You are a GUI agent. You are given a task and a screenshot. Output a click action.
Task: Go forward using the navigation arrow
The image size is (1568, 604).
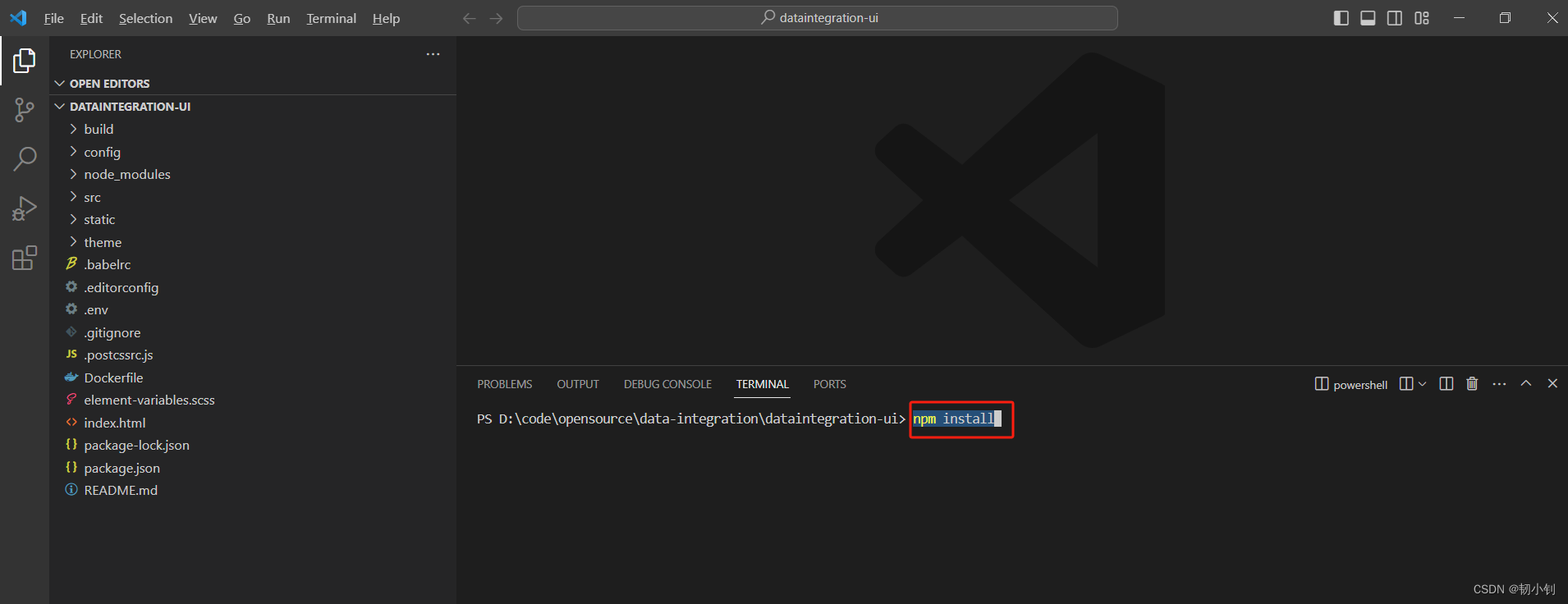[x=496, y=18]
